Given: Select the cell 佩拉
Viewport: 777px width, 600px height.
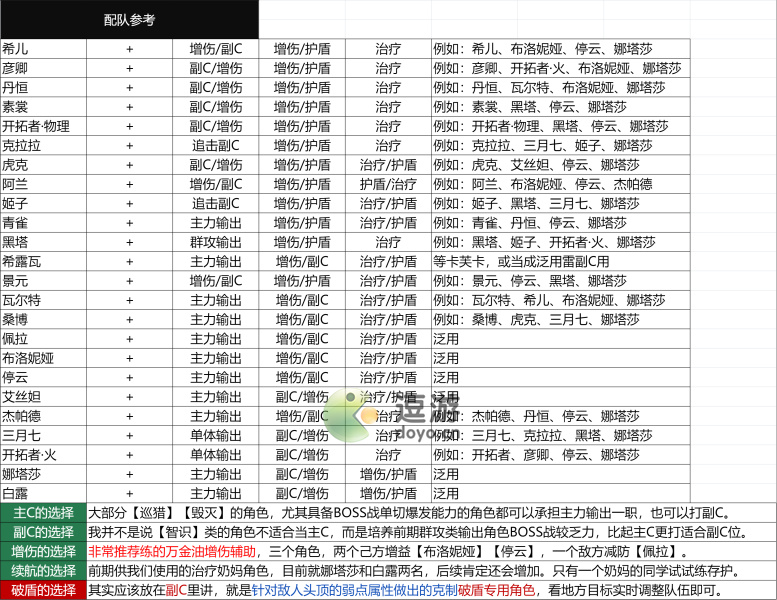Looking at the screenshot, I should (44, 339).
